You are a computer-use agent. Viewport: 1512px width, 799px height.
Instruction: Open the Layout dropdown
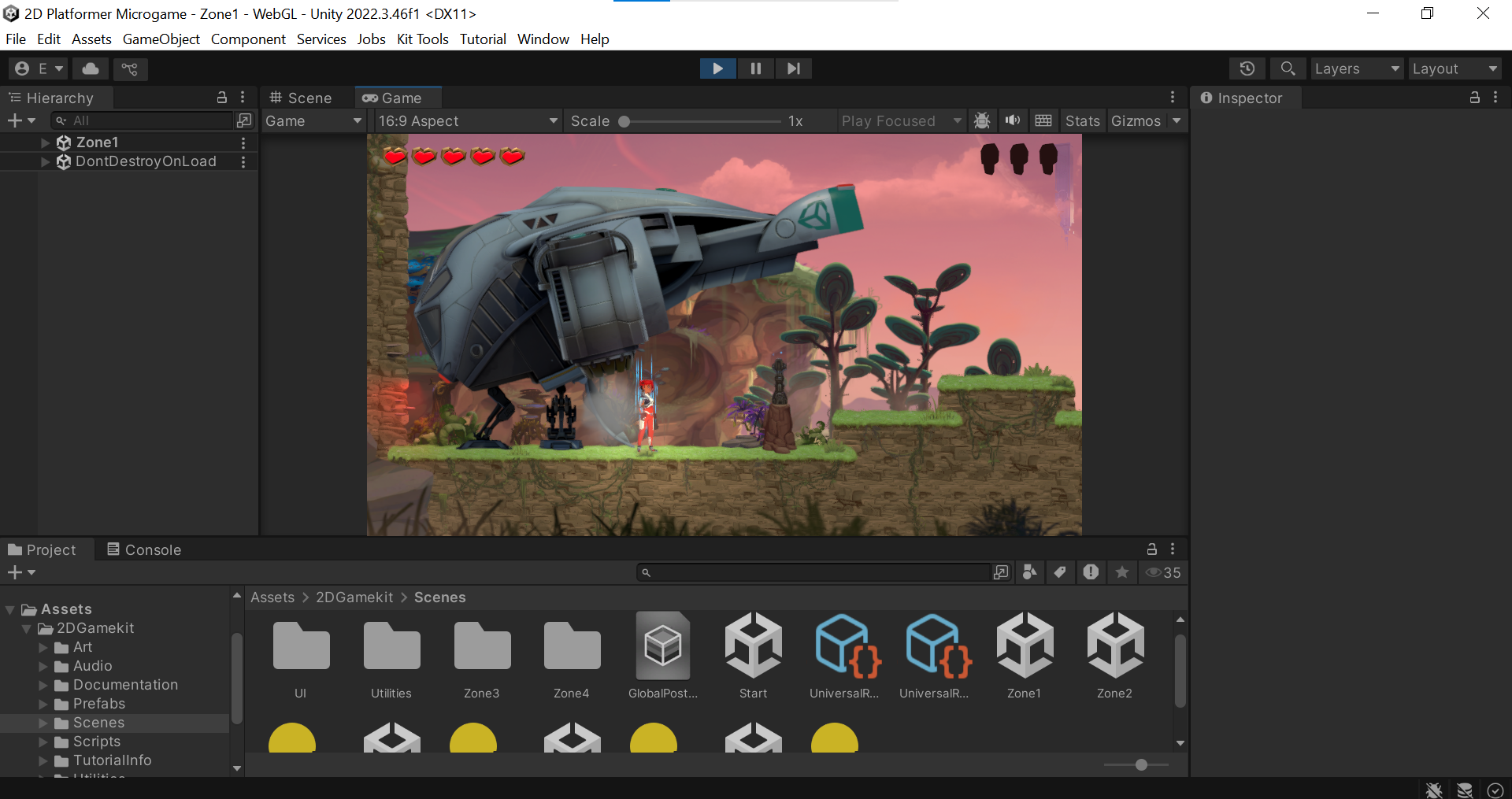(x=1455, y=68)
